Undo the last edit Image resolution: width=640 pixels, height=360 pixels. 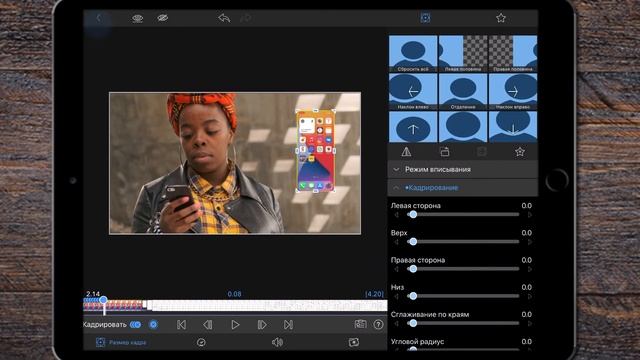[224, 18]
